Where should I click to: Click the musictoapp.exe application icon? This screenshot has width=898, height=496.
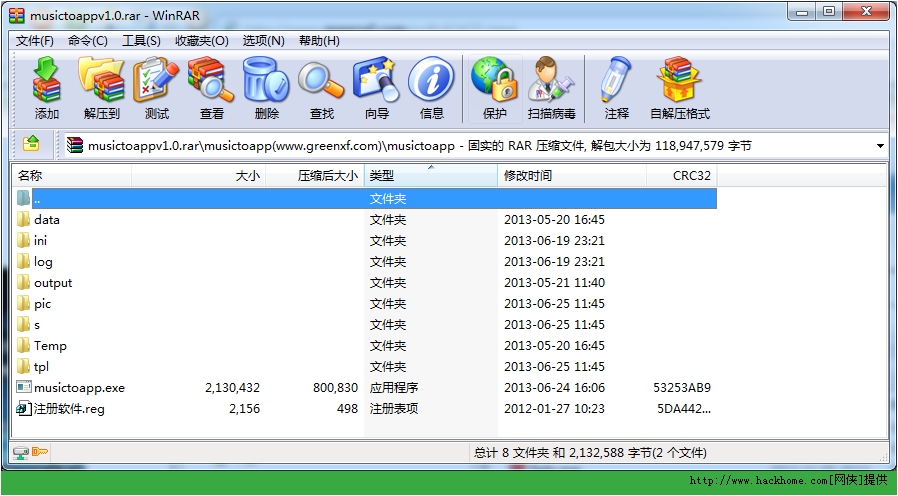[x=23, y=387]
